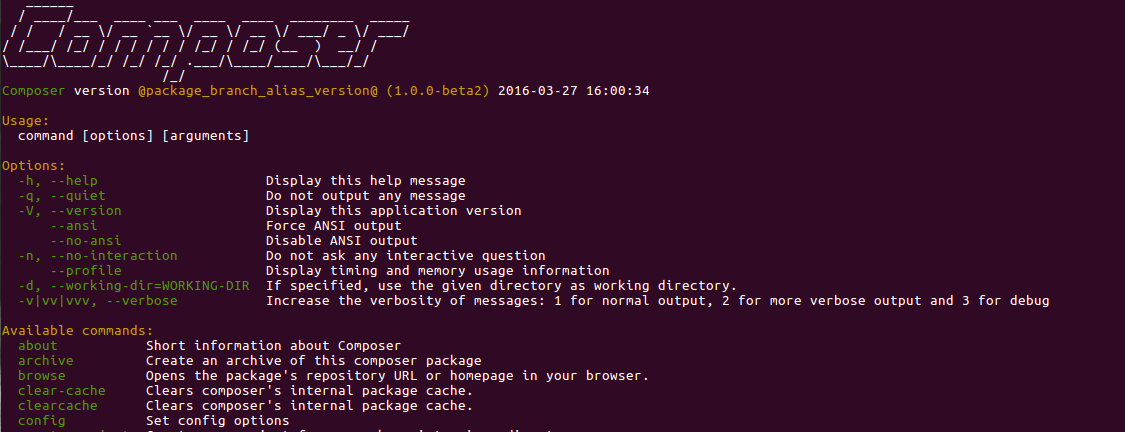This screenshot has width=1125, height=432.
Task: Click the -q, --quiet option
Action: (62, 196)
